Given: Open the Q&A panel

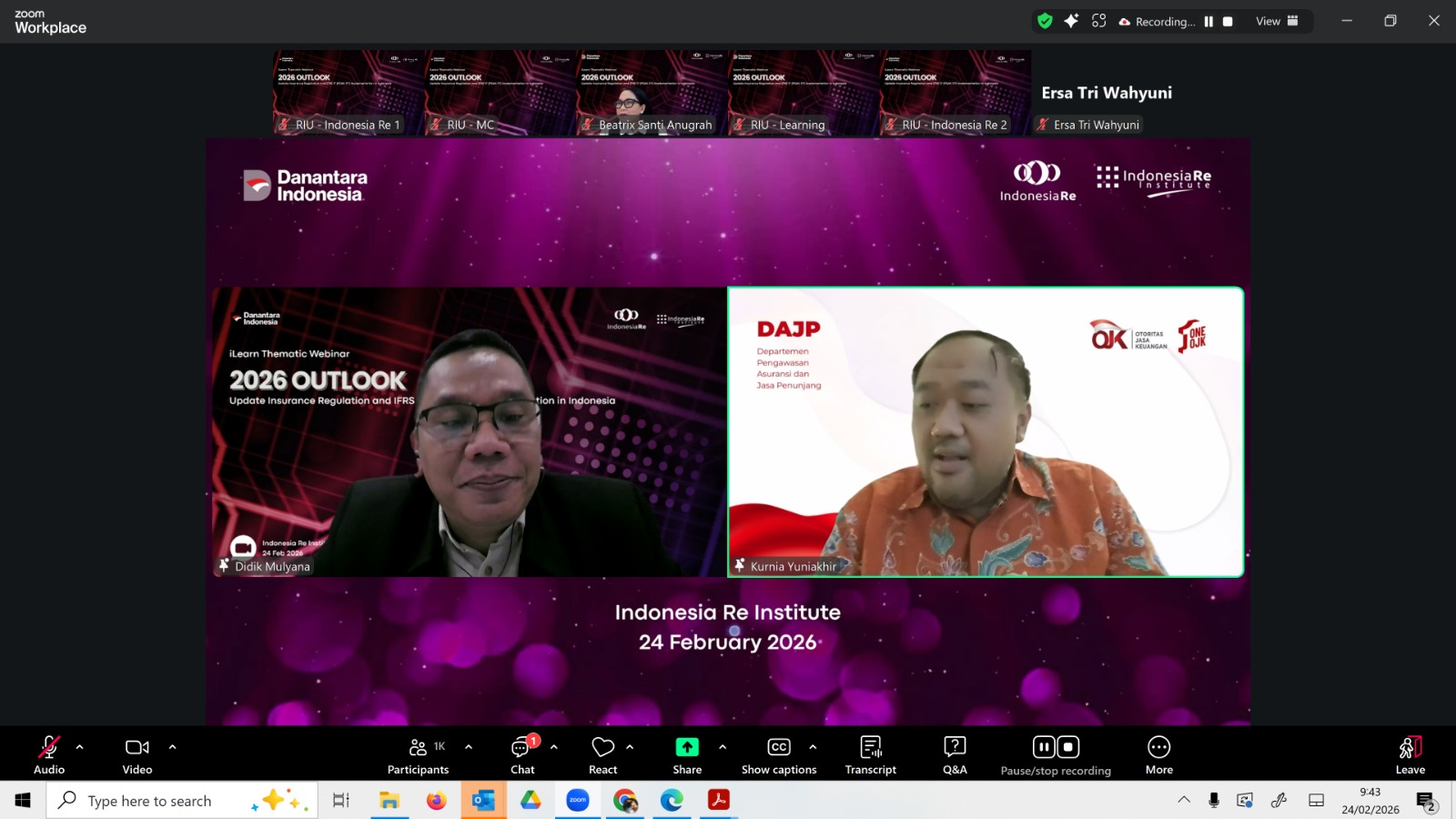Looking at the screenshot, I should pos(955,755).
